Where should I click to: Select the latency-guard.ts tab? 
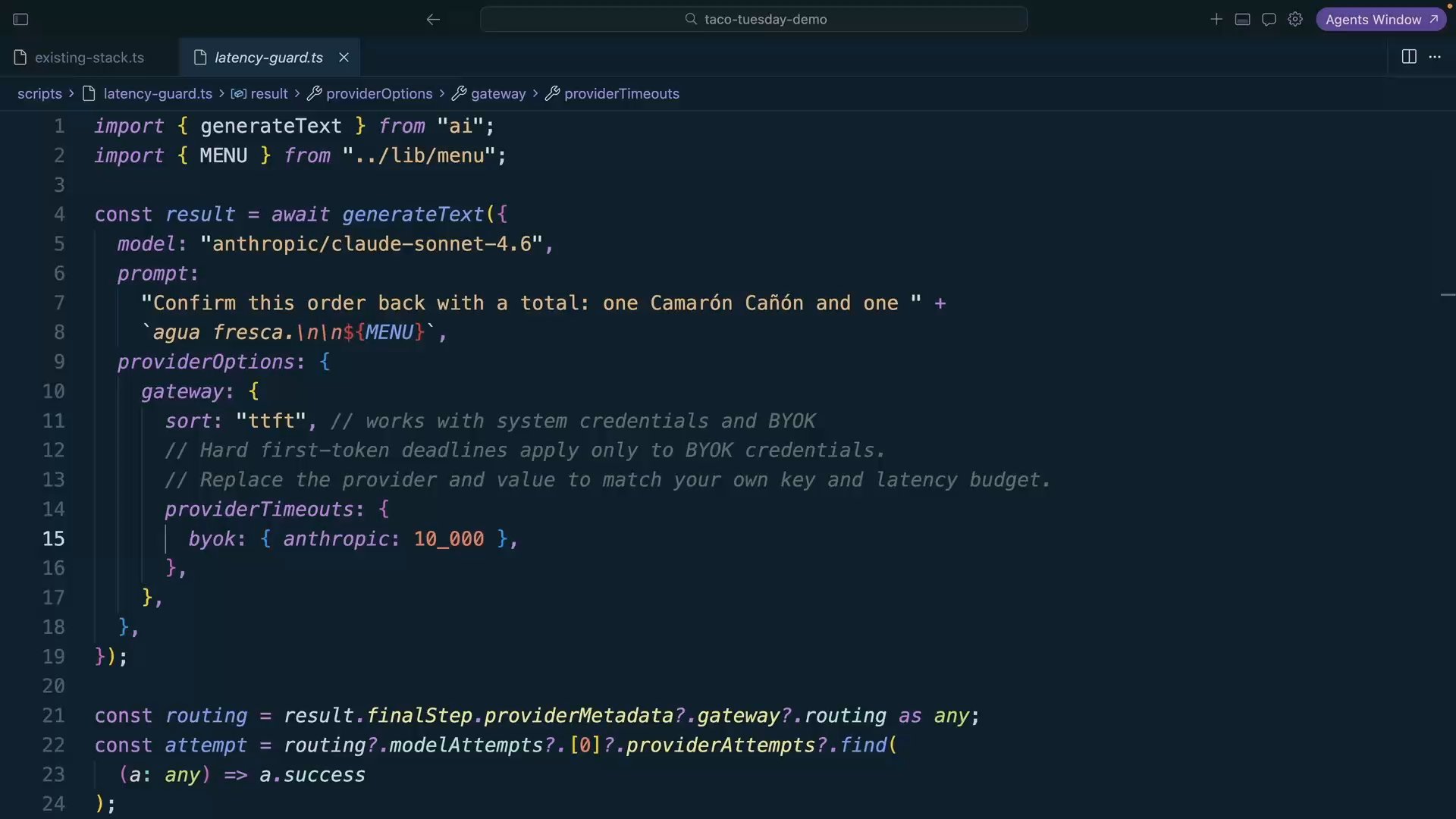[268, 58]
